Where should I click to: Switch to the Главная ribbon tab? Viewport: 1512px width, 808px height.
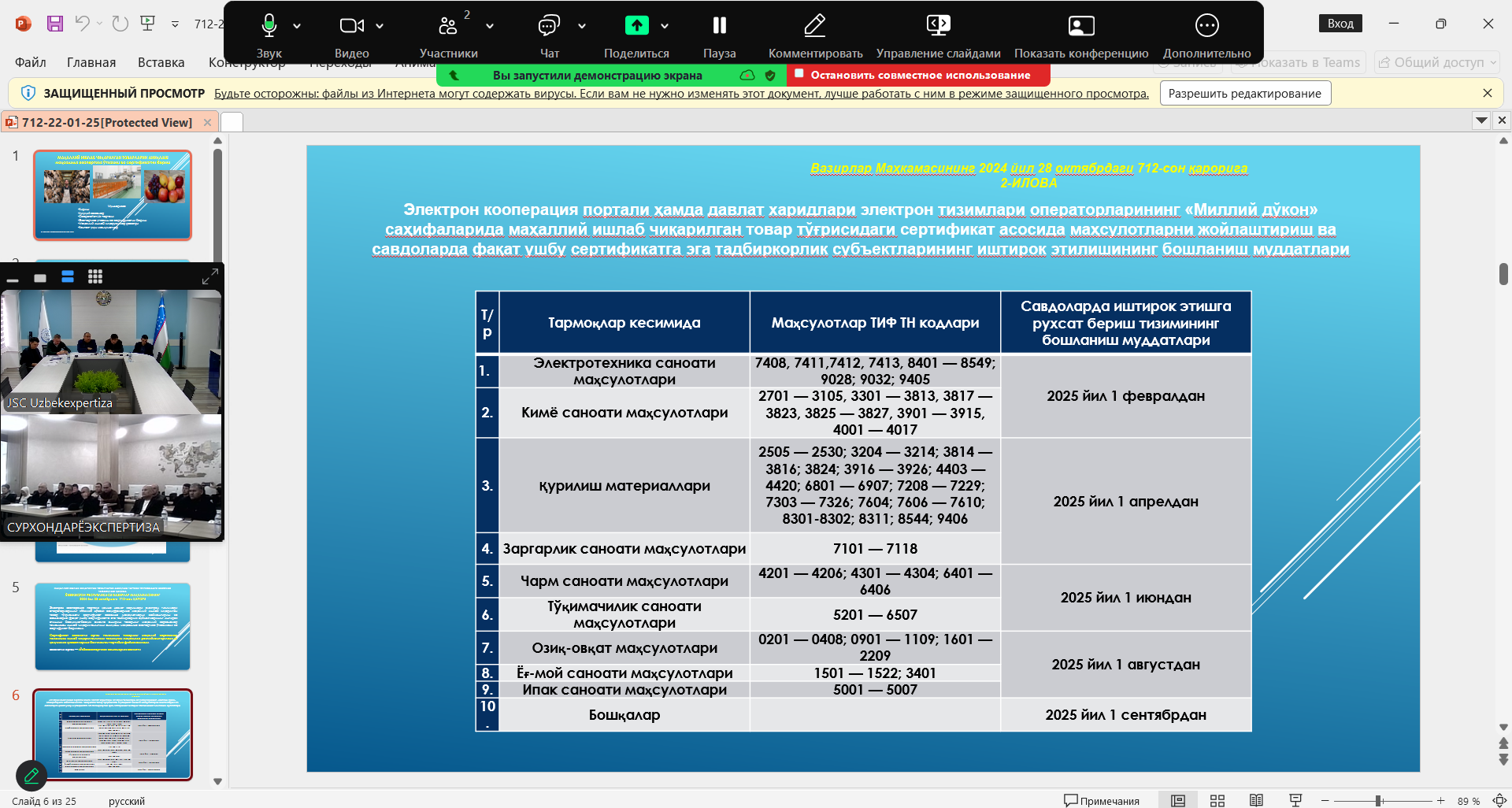[x=91, y=62]
